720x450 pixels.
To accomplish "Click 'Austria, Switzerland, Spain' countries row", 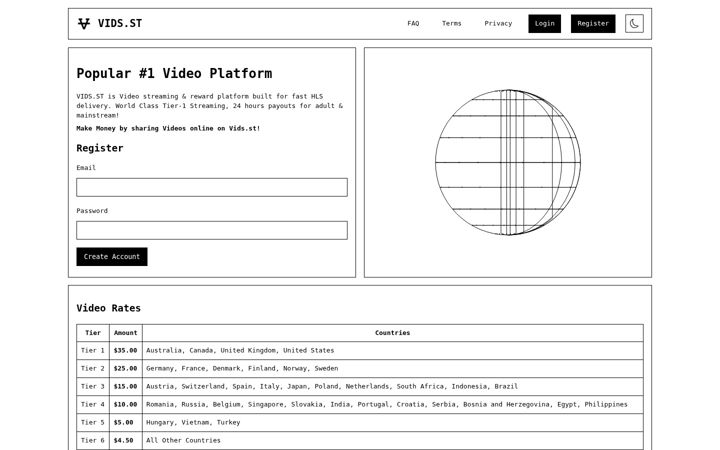I will click(x=393, y=386).
